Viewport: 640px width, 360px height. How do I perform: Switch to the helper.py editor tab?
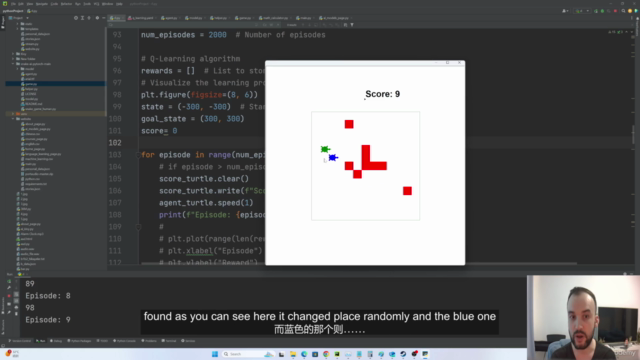point(219,18)
